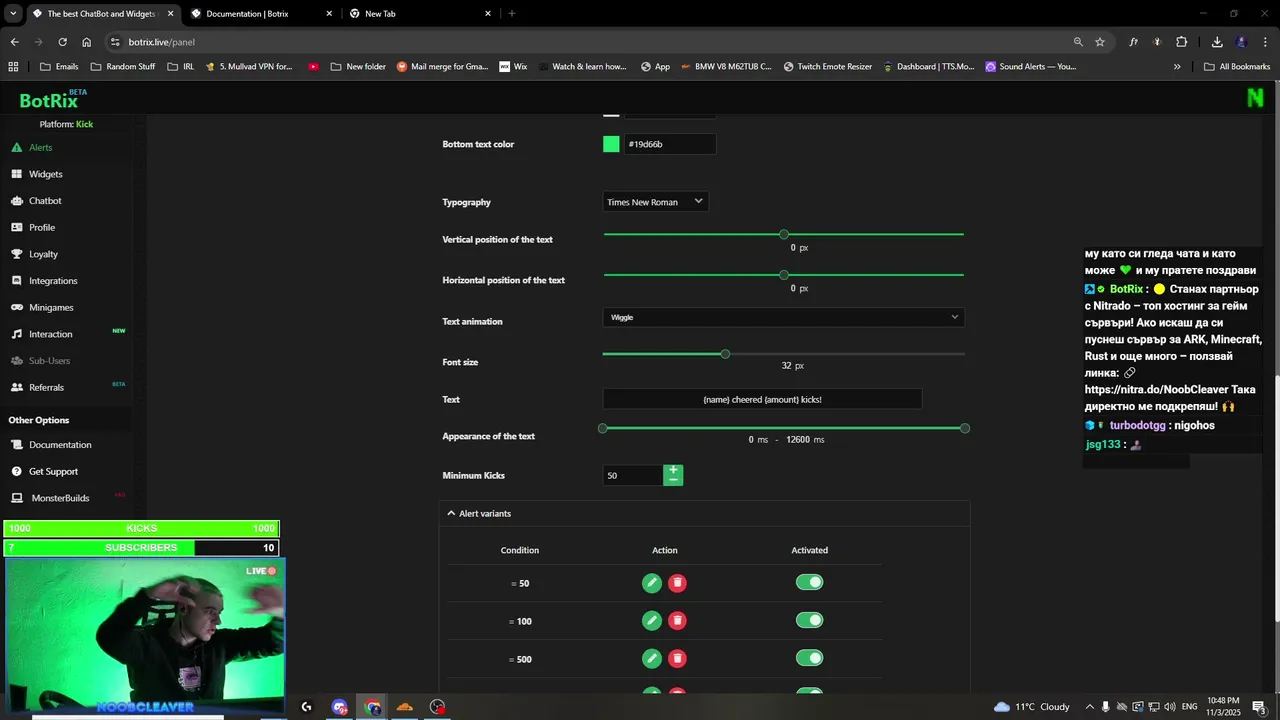Open the Widgets section

(x=45, y=174)
